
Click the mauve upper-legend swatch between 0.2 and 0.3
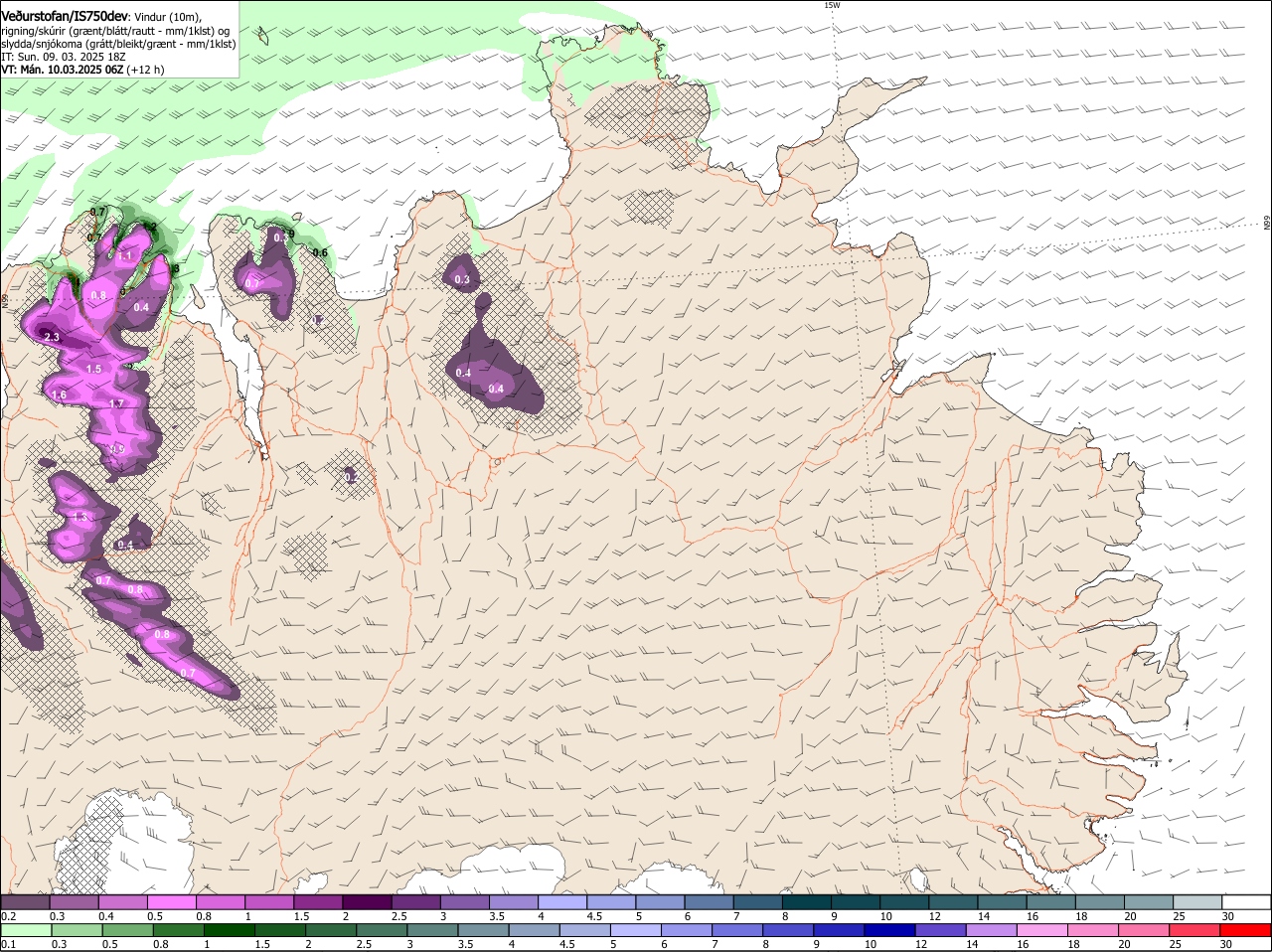coord(25,901)
